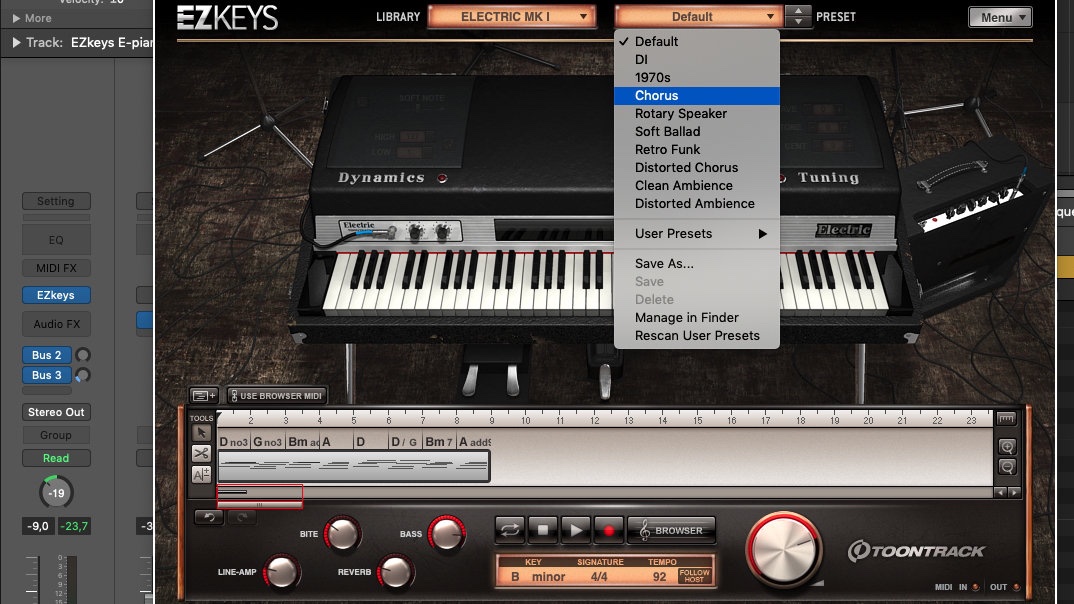
Task: Select Retro Funk from preset list
Action: 670,150
